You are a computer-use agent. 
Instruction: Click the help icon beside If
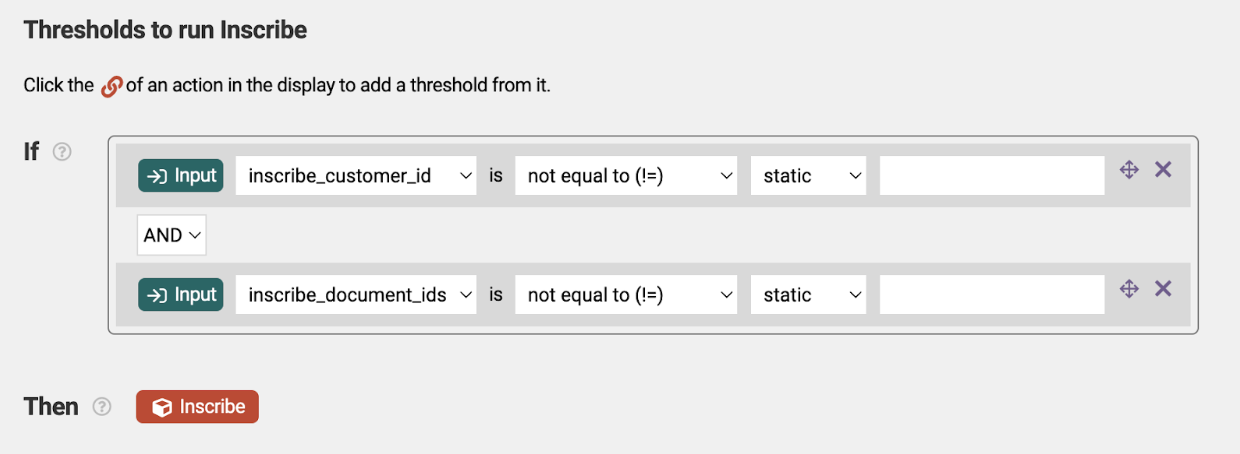[62, 152]
